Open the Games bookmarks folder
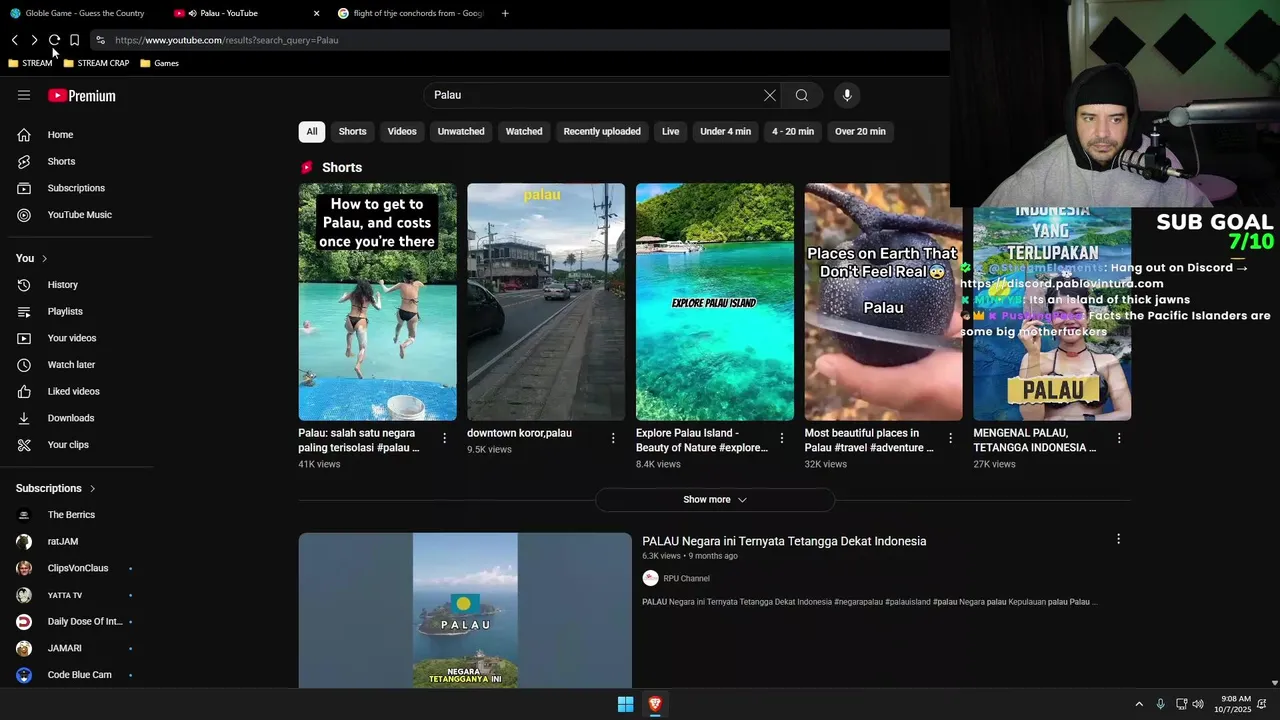The width and height of the screenshot is (1280, 720). click(x=160, y=63)
